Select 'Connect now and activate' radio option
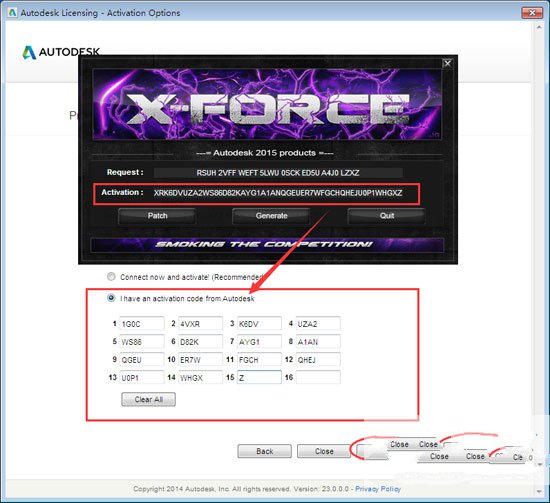Image resolution: width=550 pixels, height=503 pixels. pyautogui.click(x=111, y=277)
